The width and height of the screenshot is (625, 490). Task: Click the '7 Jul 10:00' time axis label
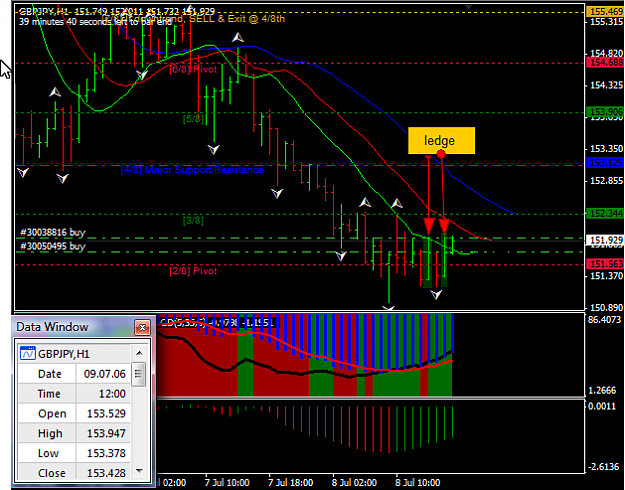227,482
